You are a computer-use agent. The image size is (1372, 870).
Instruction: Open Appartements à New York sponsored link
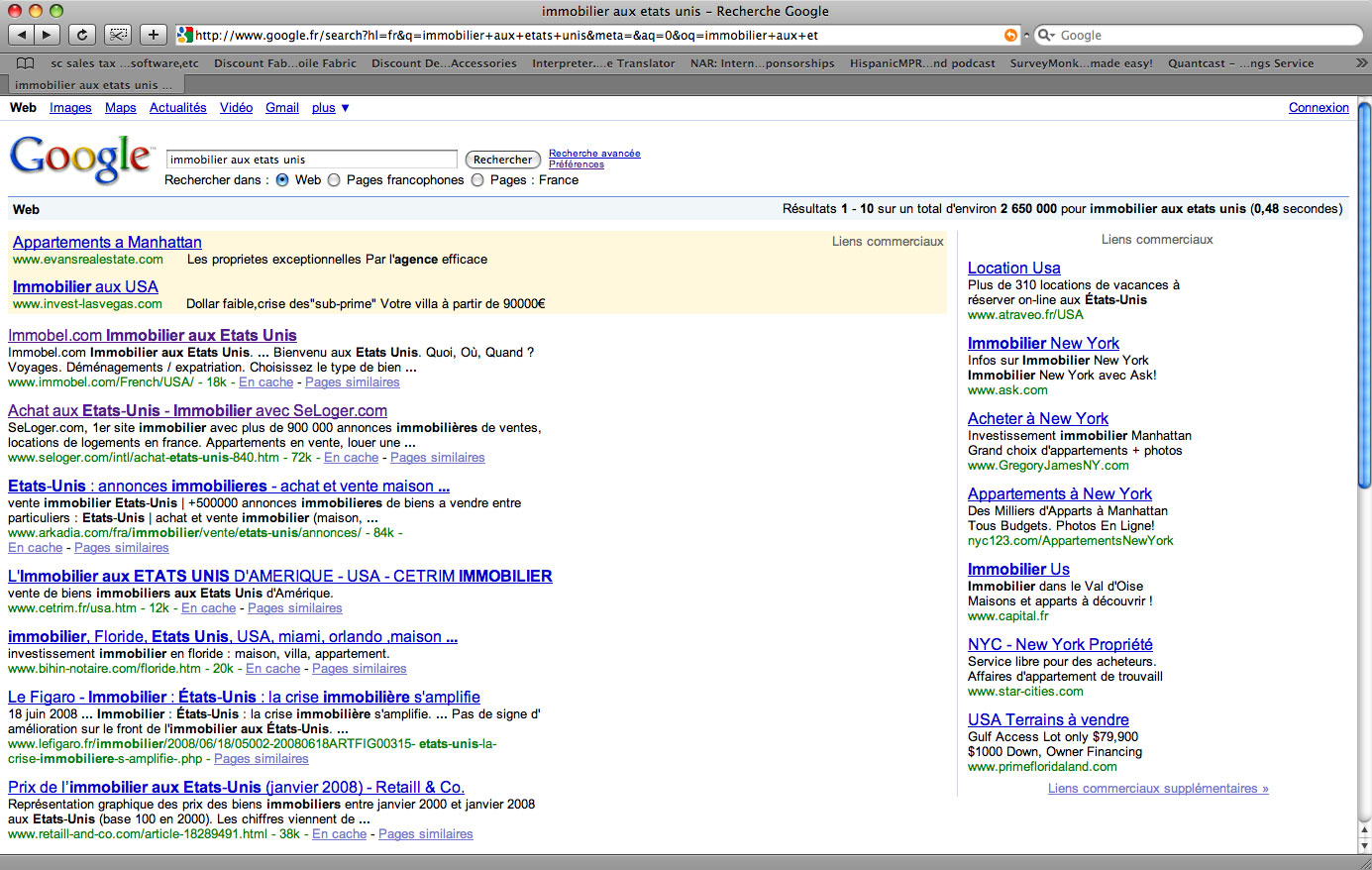pos(1060,494)
